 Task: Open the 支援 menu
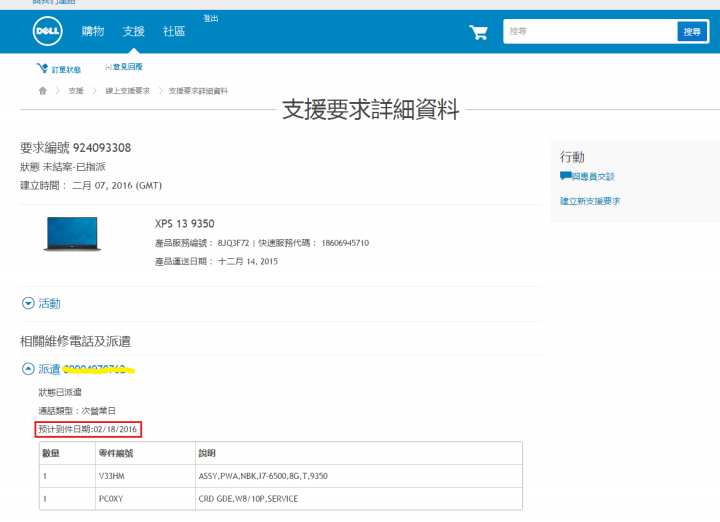pos(134,31)
